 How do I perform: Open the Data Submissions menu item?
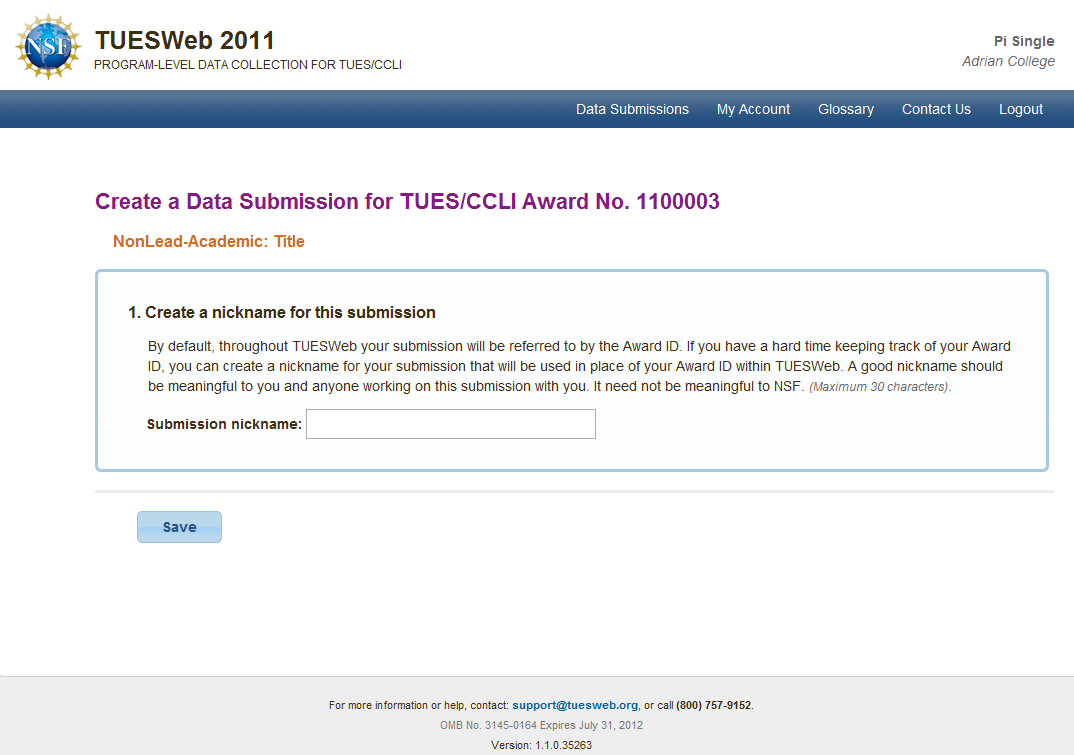click(632, 109)
